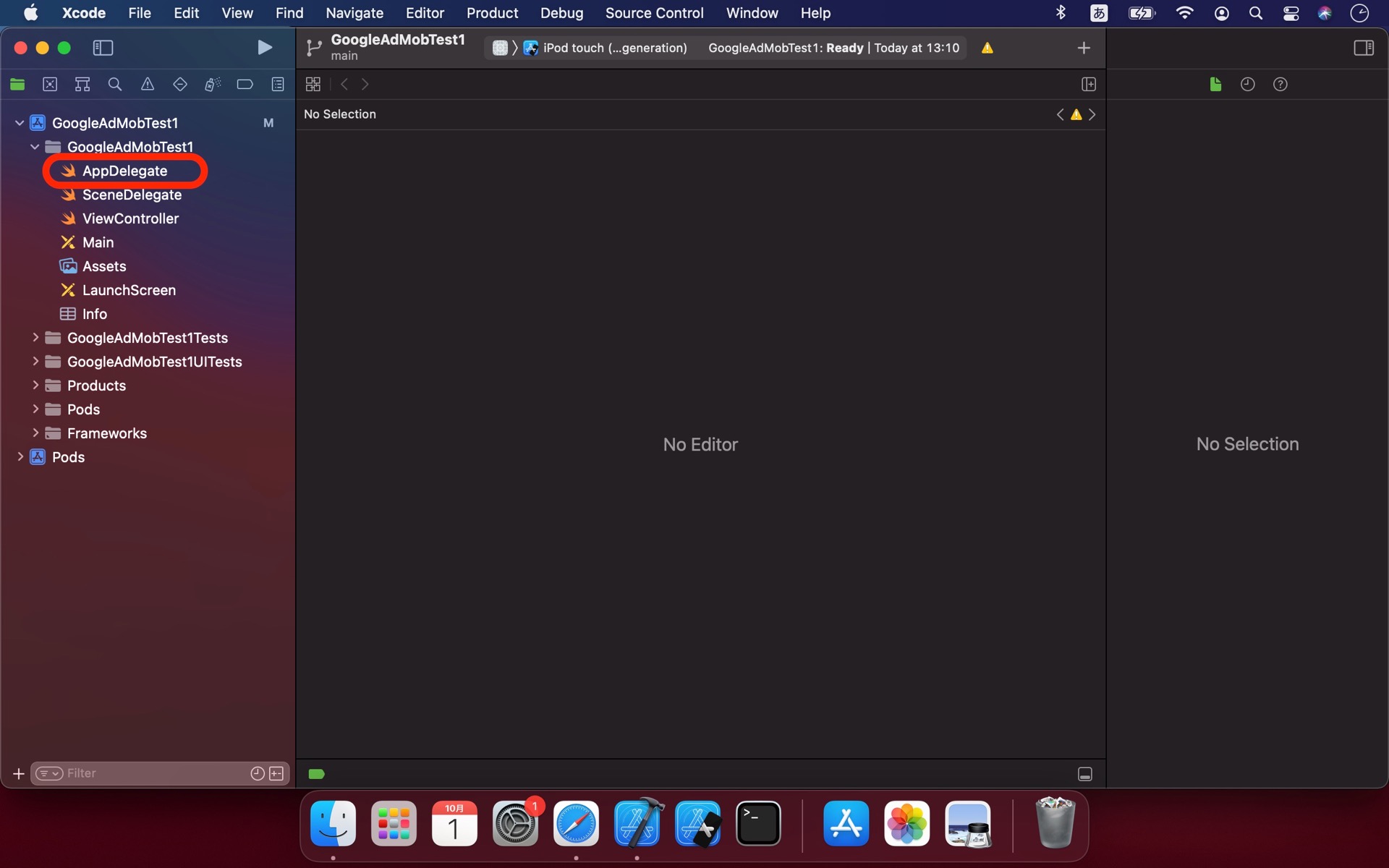Click GoogleAdMobTest1 main branch title

[x=397, y=47]
